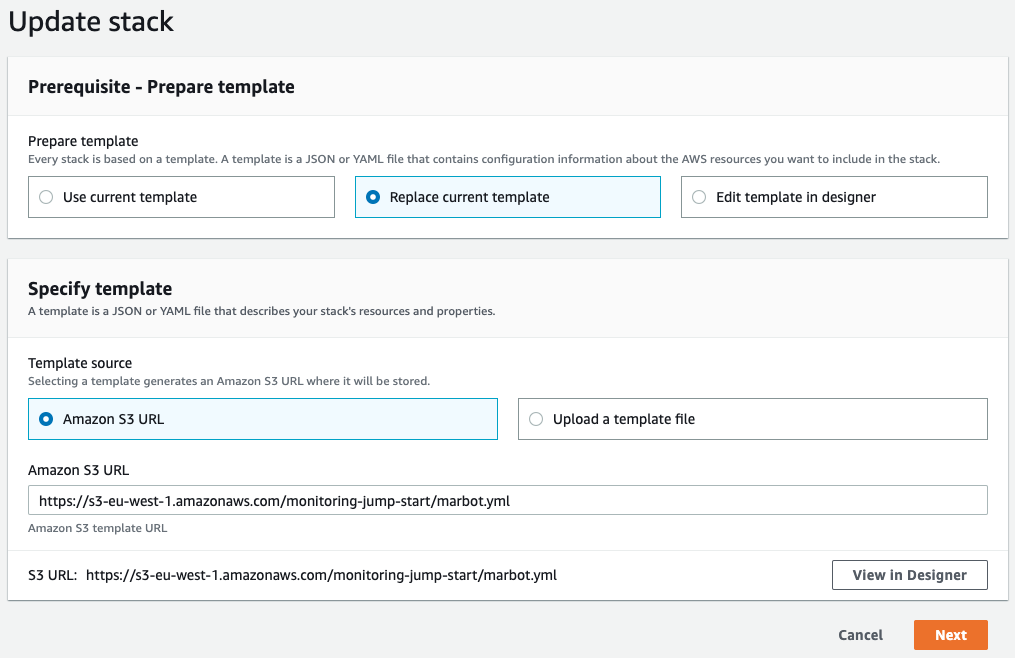Click the Prerequisite - Prepare template heading
The height and width of the screenshot is (658, 1015).
[161, 87]
